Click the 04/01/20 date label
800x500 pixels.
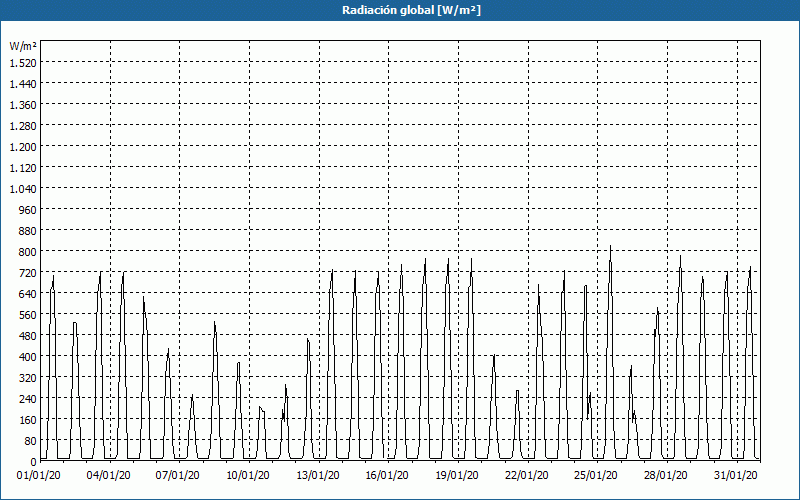click(x=108, y=475)
